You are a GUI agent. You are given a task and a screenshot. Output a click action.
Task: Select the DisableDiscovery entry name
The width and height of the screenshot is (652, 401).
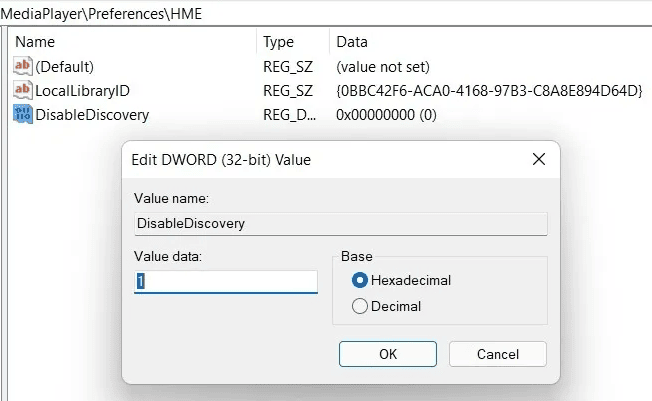pyautogui.click(x=92, y=115)
